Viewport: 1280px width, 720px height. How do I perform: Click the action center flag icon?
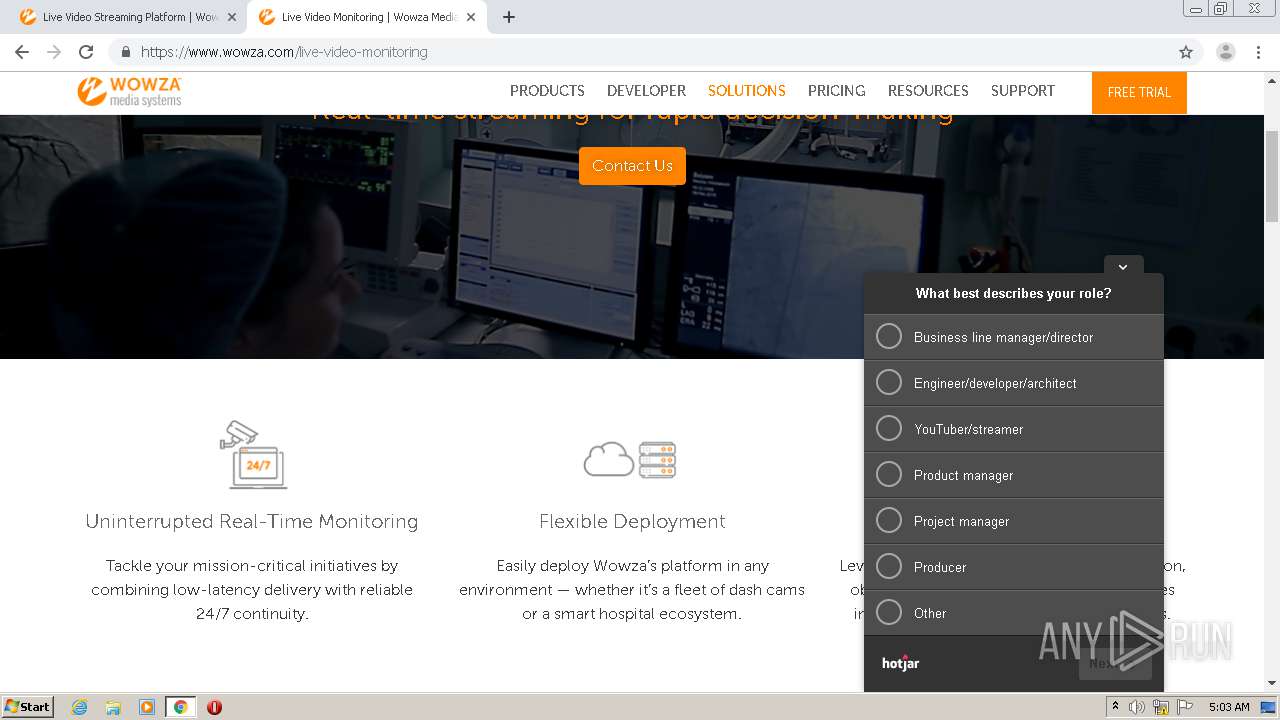coord(1185,707)
